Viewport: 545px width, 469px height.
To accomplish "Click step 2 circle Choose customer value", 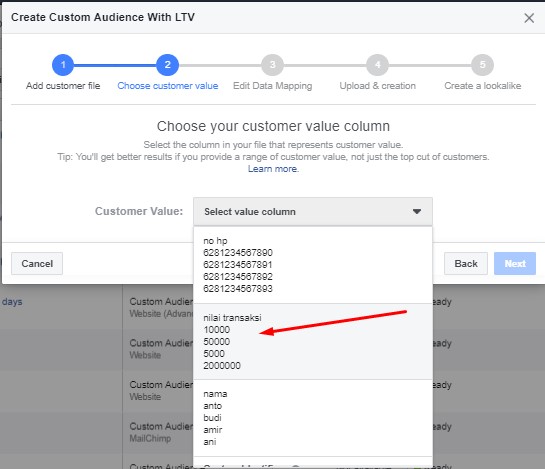I will click(168, 65).
